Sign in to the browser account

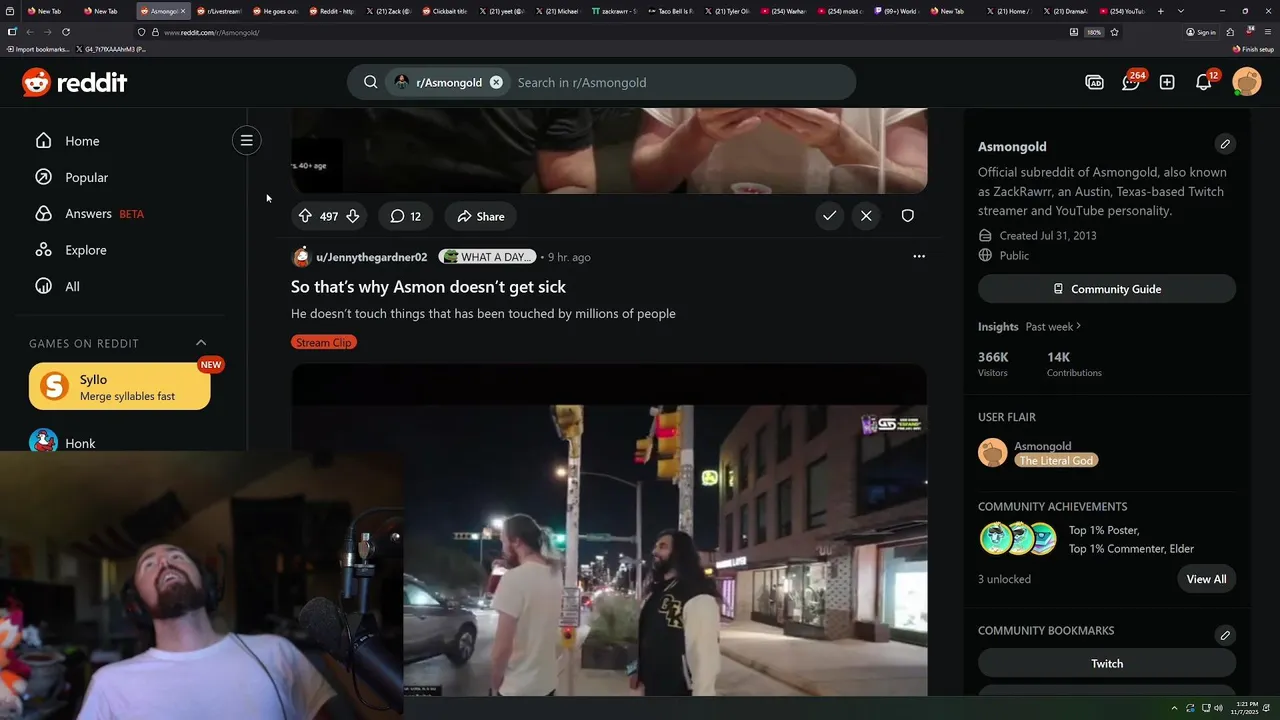point(1201,32)
